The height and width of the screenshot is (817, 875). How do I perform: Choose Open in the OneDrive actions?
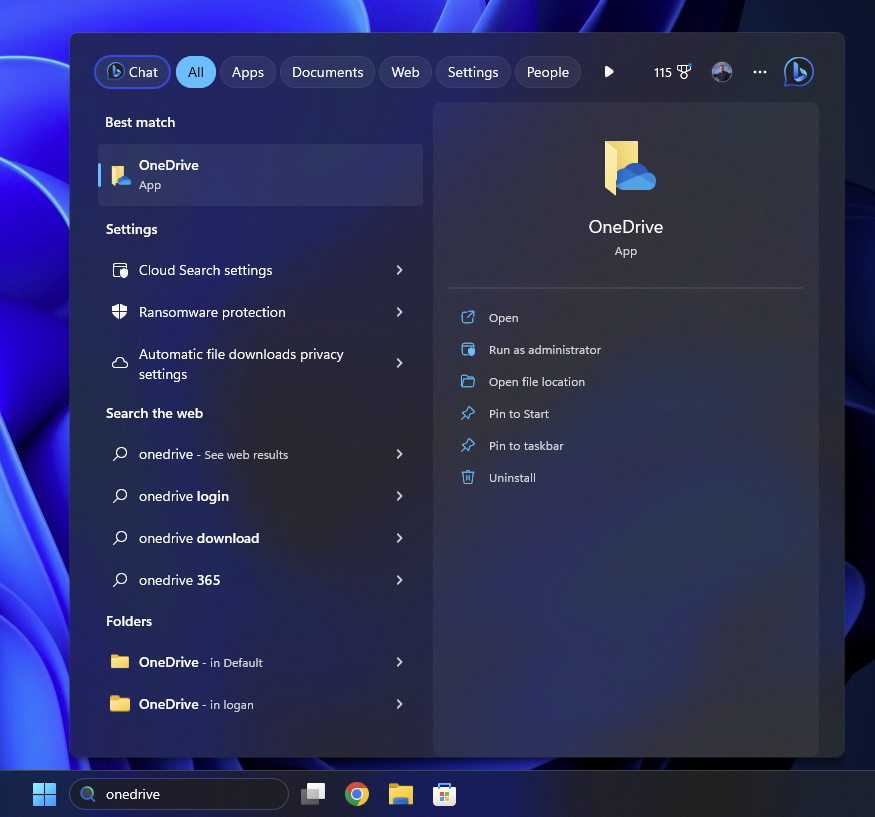pyautogui.click(x=503, y=318)
